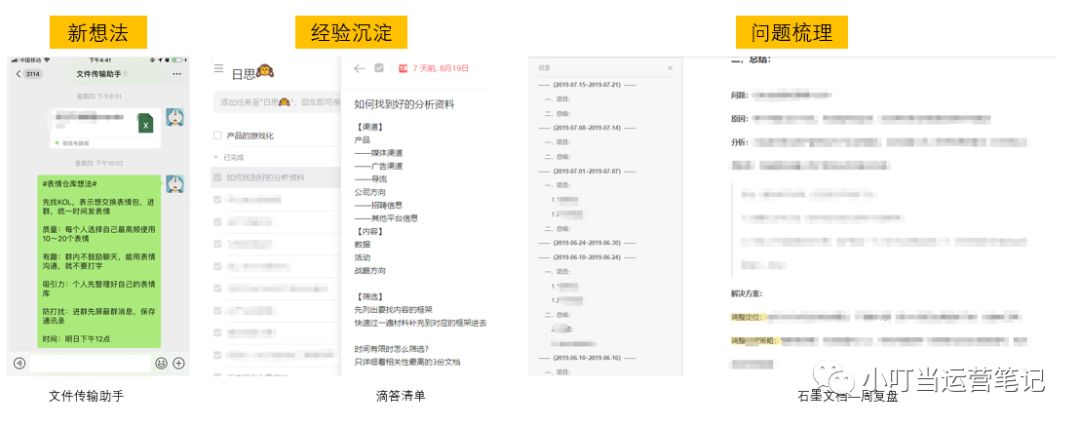Screen dimensions: 1080x427
Task: Click the highlighted 调整定位 text
Action: tap(748, 317)
